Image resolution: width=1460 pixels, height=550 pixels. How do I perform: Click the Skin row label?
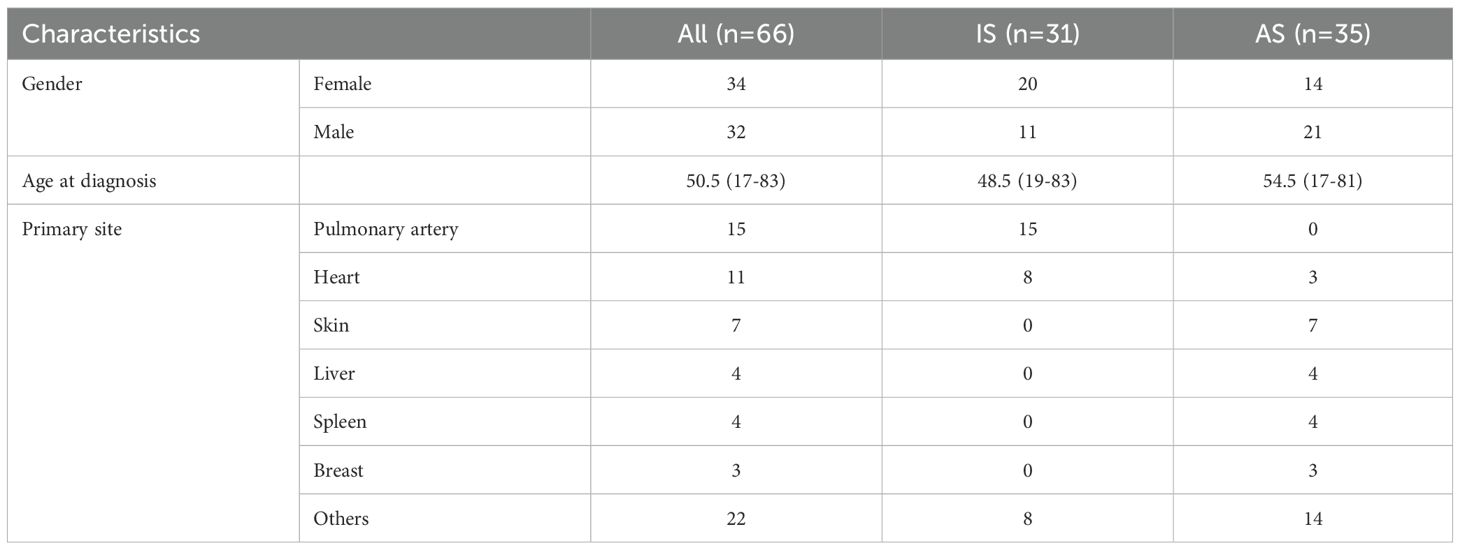pyautogui.click(x=332, y=325)
